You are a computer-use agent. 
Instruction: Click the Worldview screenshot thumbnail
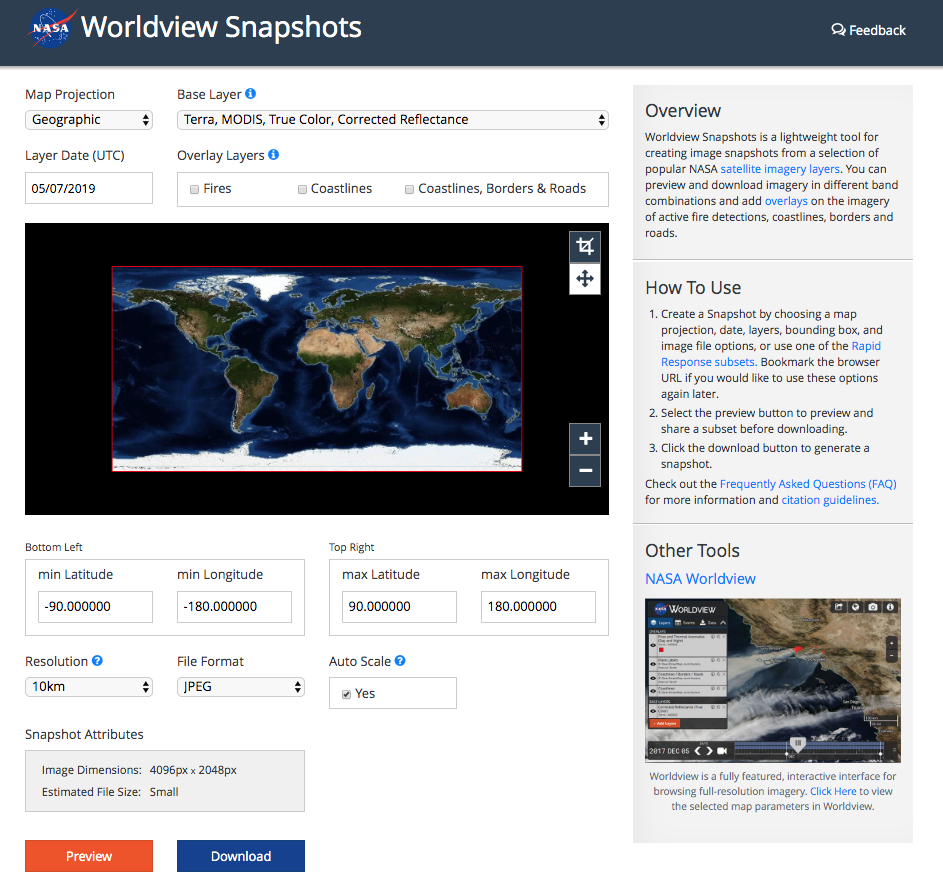pyautogui.click(x=773, y=681)
